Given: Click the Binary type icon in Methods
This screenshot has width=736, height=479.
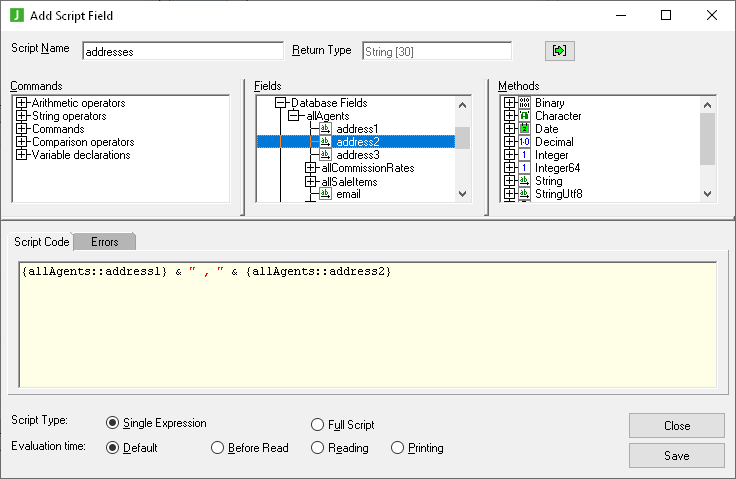Looking at the screenshot, I should pyautogui.click(x=524, y=103).
